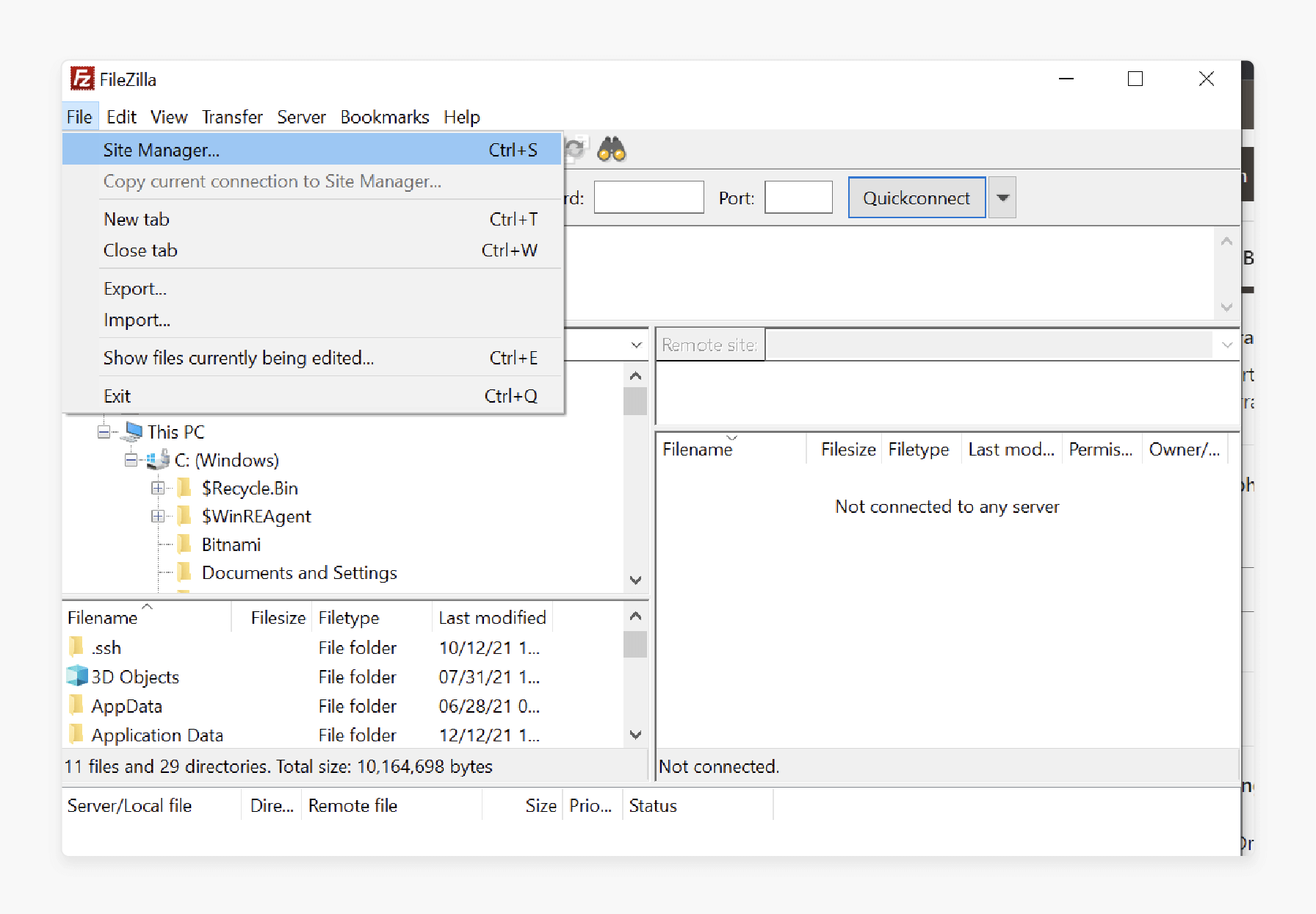Open the Quickconnect history dropdown arrow
The image size is (1316, 914).
[x=1002, y=198]
